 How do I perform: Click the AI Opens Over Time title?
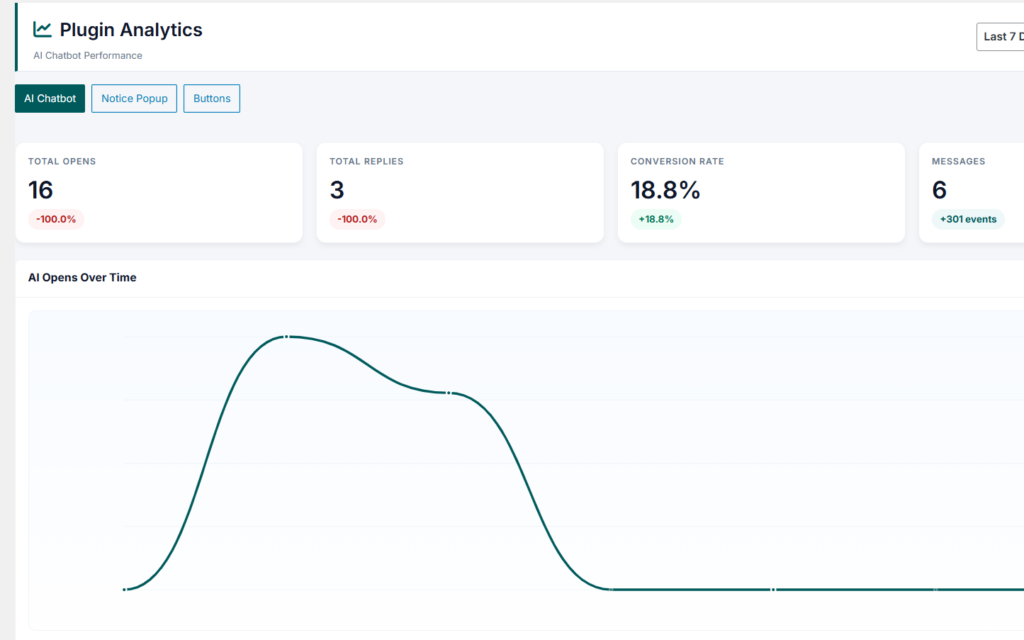[82, 278]
